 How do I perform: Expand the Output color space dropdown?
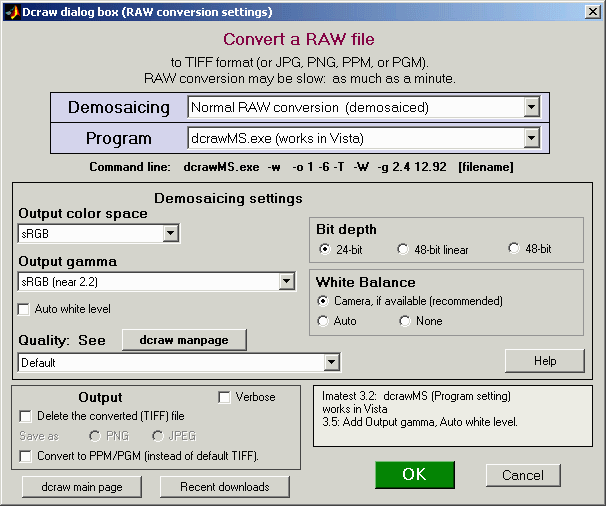(170, 233)
